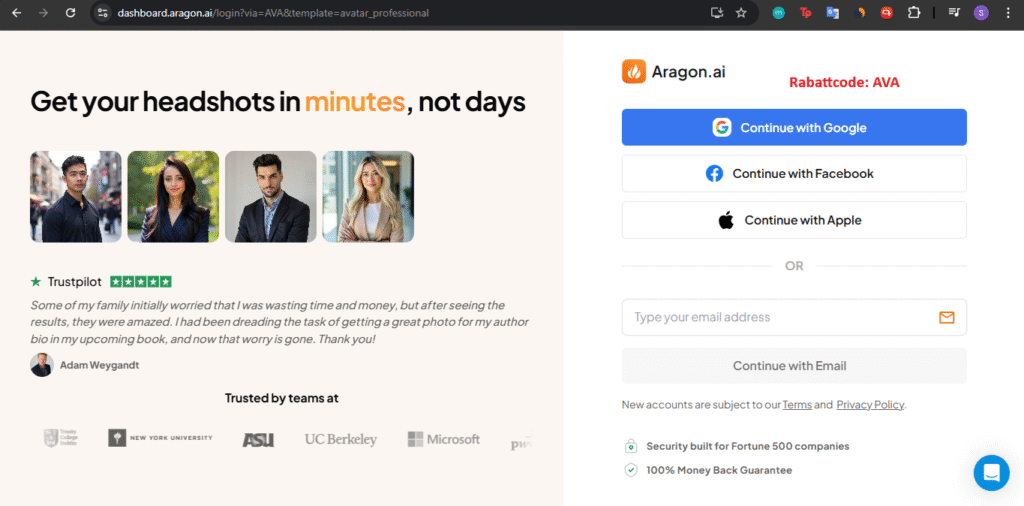The width and height of the screenshot is (1024, 506).
Task: Open the Extensions puzzle piece menu
Action: pyautogui.click(x=914, y=12)
